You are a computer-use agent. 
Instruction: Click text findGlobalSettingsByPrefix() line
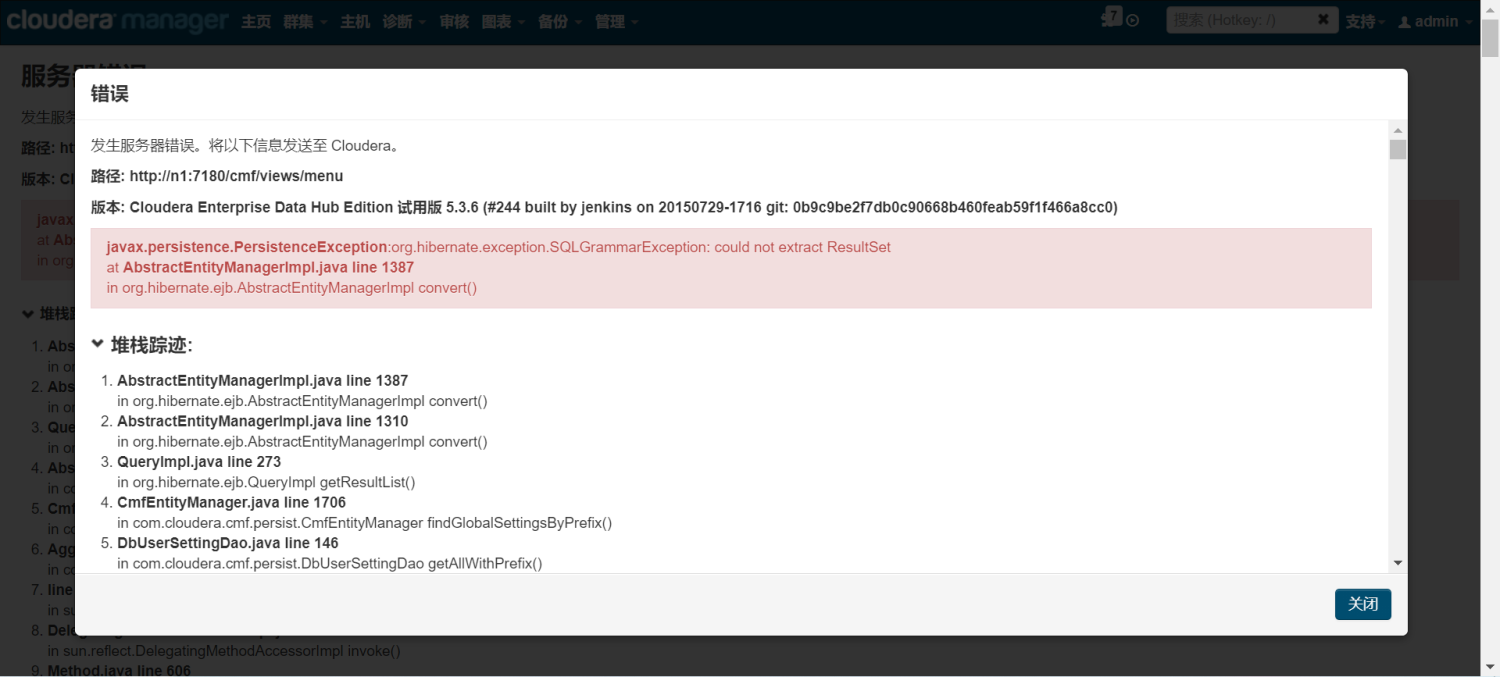[364, 523]
